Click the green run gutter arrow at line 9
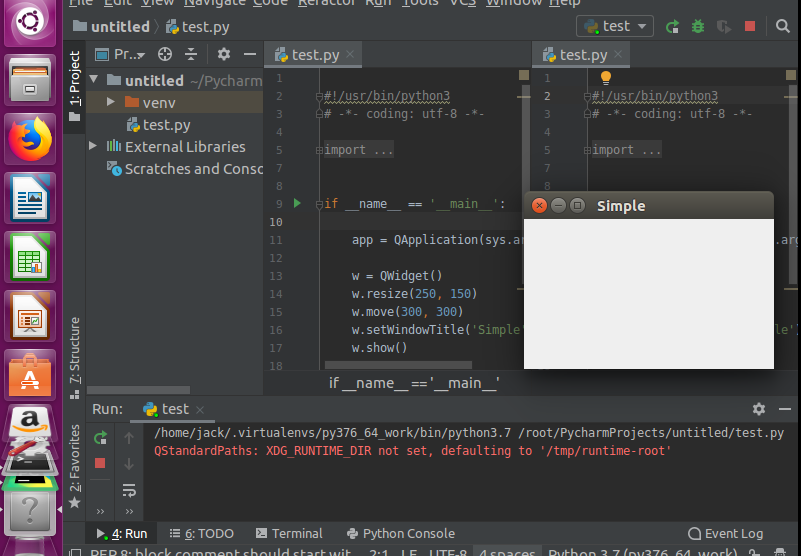 pos(297,203)
